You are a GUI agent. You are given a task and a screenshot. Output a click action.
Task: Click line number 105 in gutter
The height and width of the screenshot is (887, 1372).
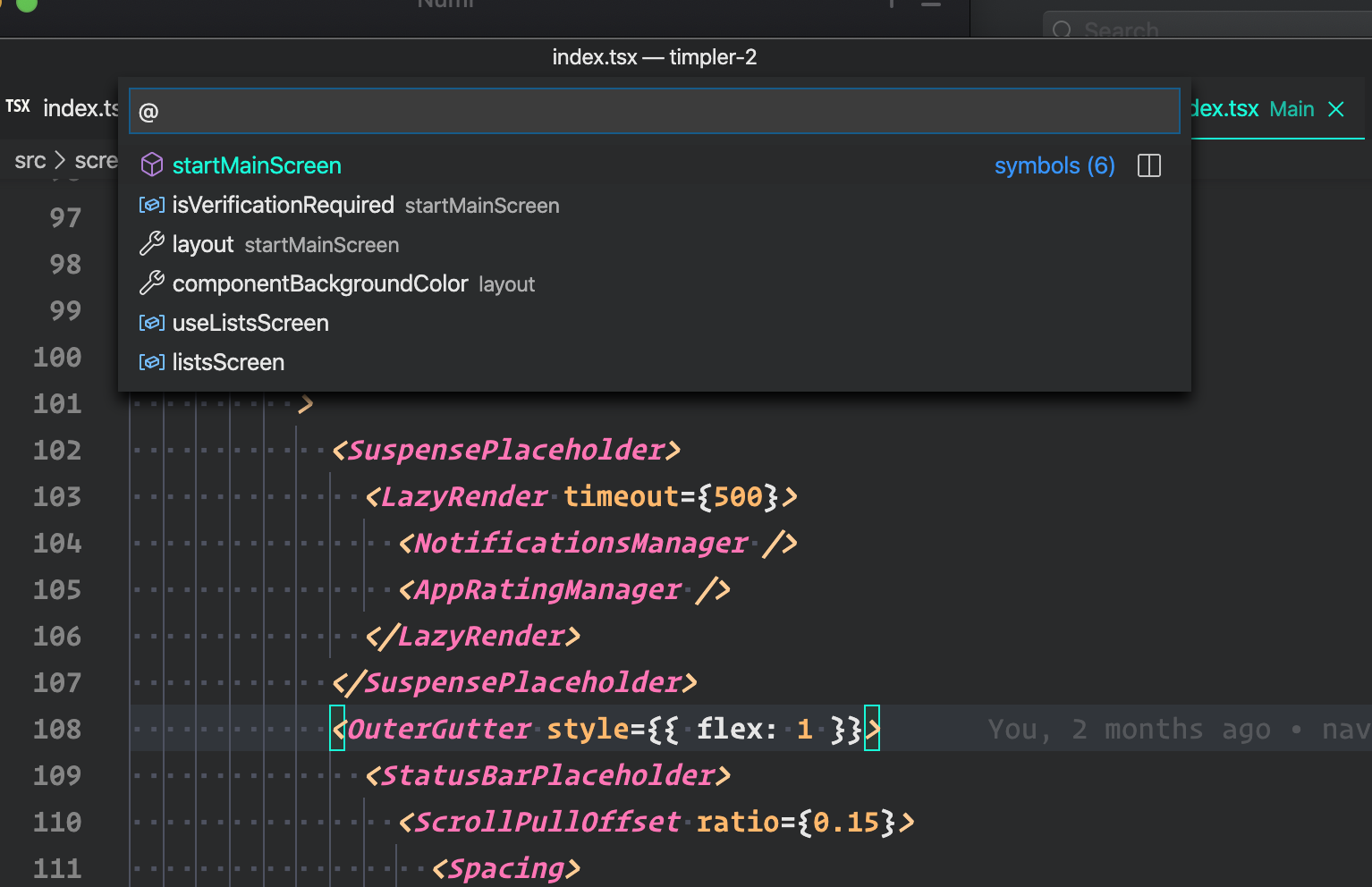tap(57, 589)
